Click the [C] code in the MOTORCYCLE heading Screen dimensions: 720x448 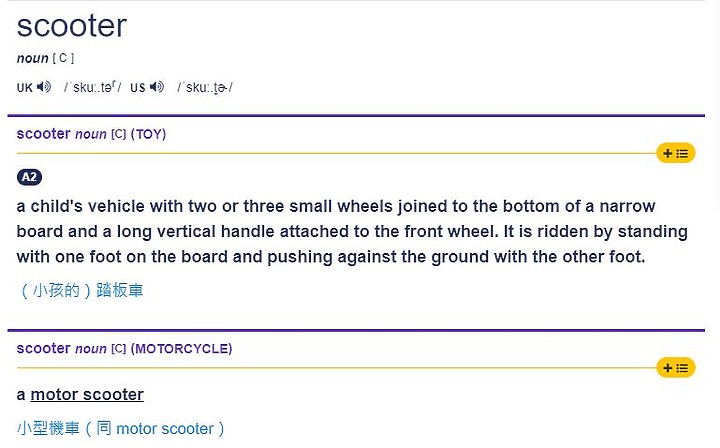tap(118, 349)
